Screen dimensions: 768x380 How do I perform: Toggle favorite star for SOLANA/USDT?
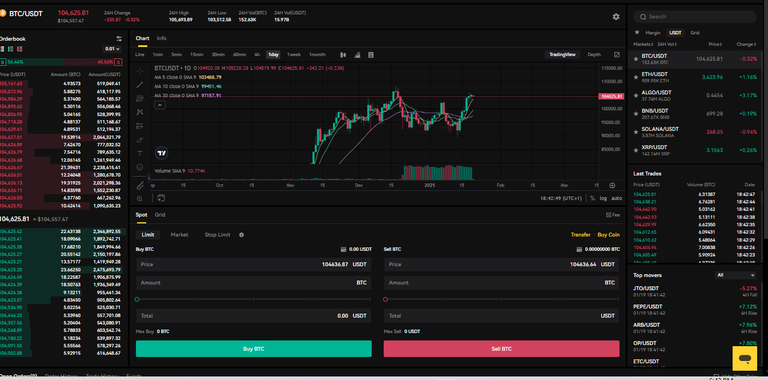coord(636,132)
